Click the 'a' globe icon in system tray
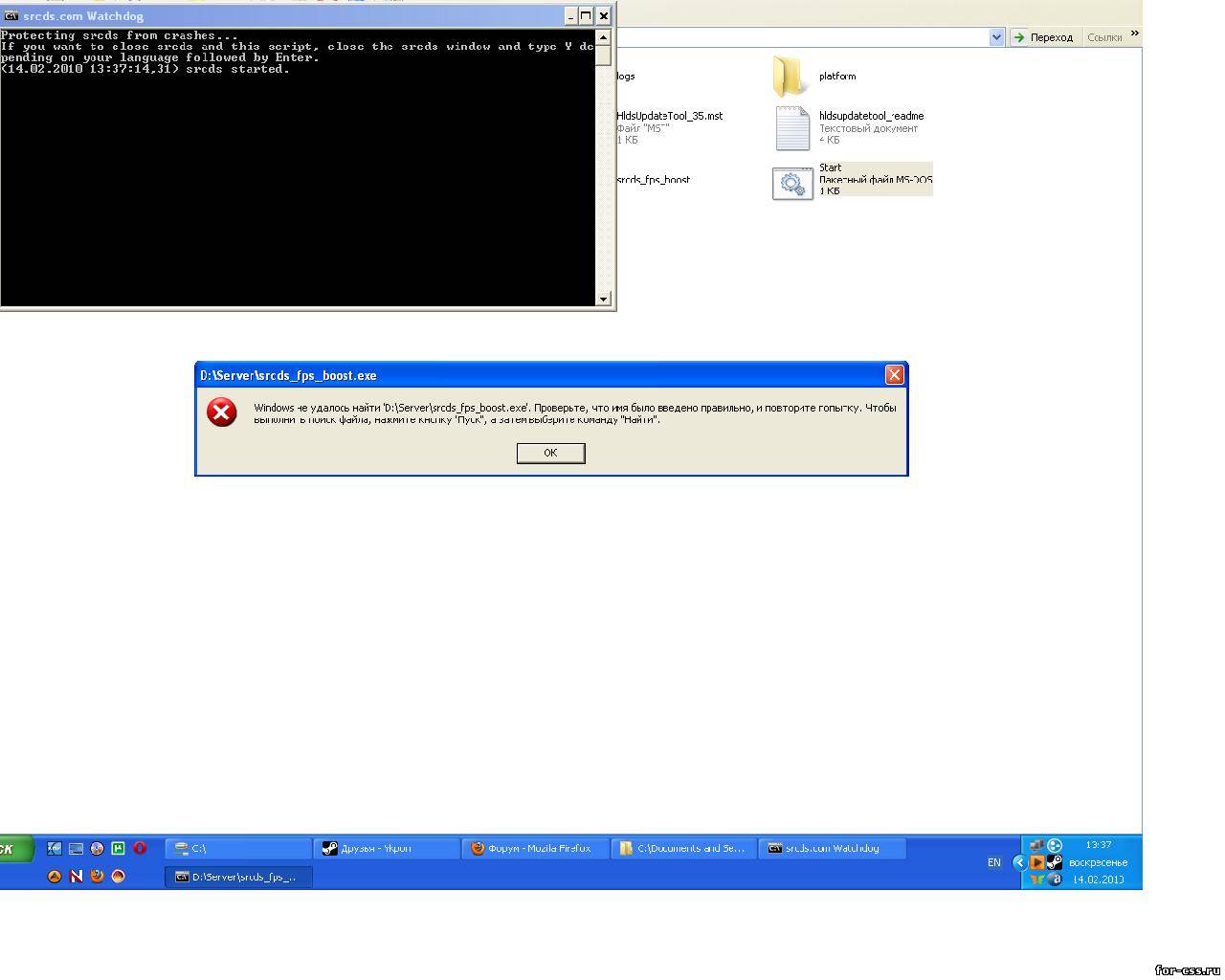Screen dimensions: 1225x980 (1055, 880)
